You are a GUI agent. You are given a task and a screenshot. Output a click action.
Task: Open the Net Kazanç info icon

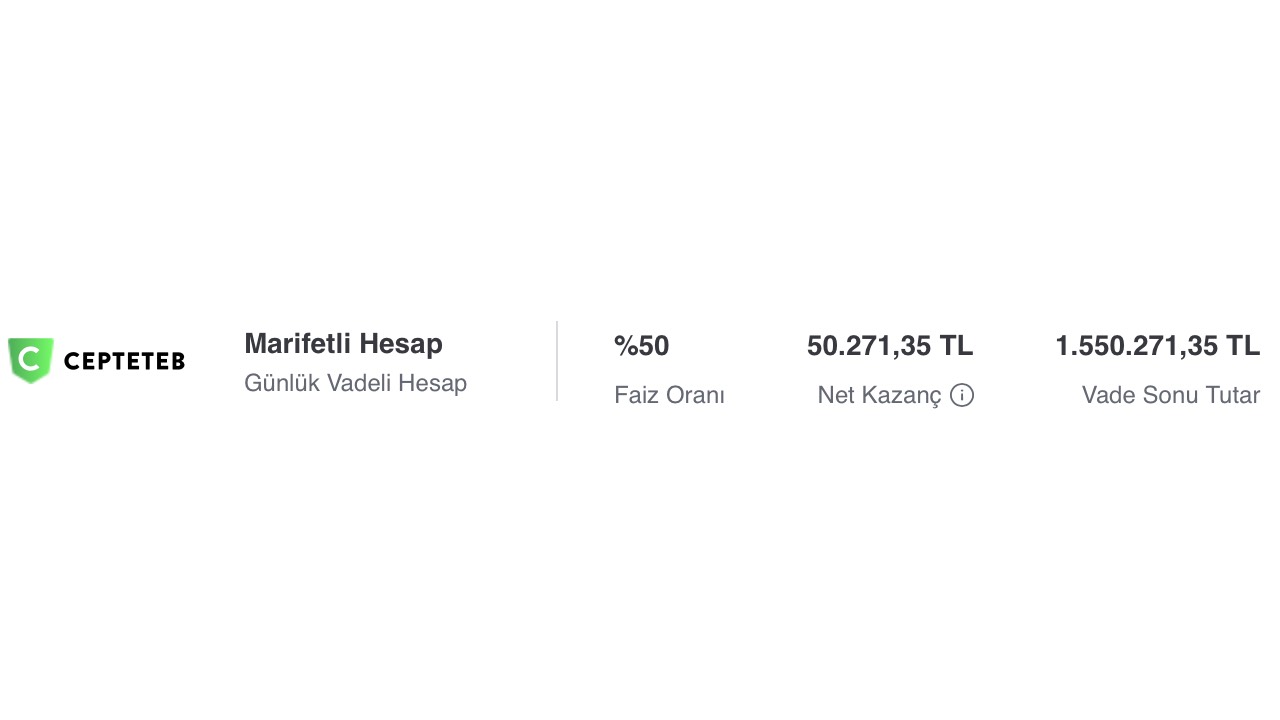pos(962,395)
